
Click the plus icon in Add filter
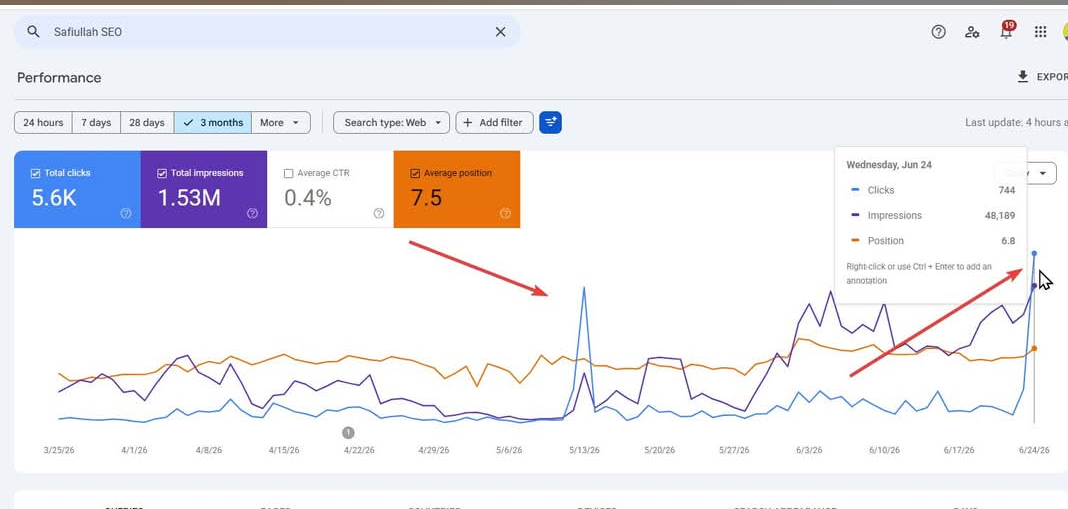[467, 123]
